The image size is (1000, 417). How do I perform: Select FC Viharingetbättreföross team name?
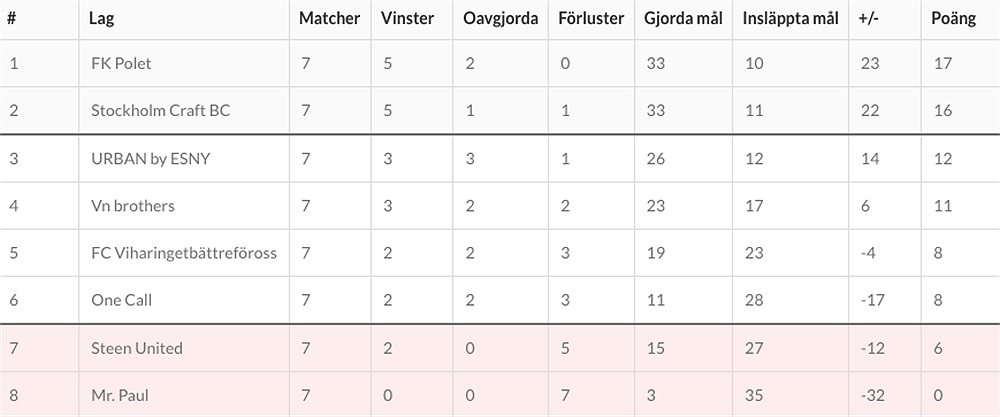click(x=183, y=253)
